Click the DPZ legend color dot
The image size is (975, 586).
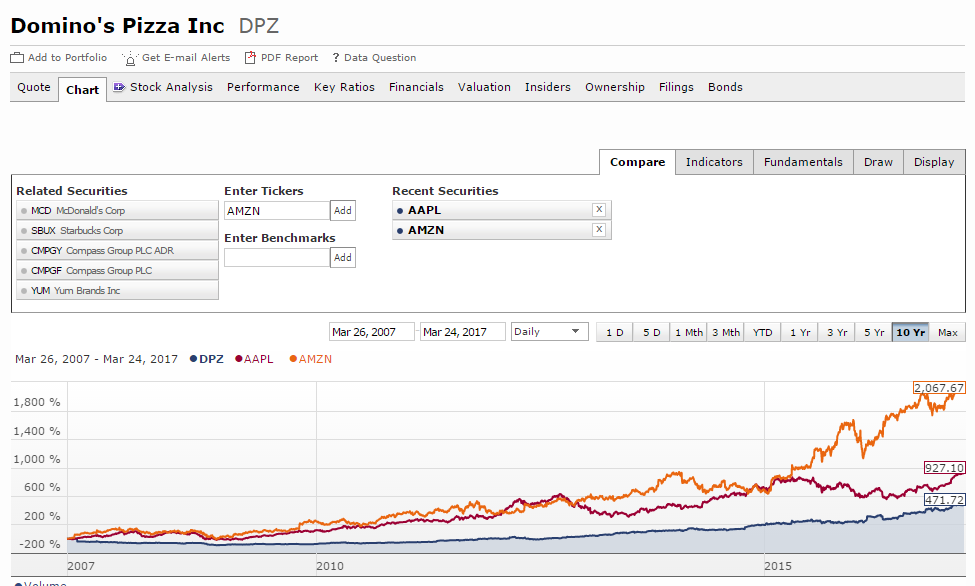[x=193, y=359]
